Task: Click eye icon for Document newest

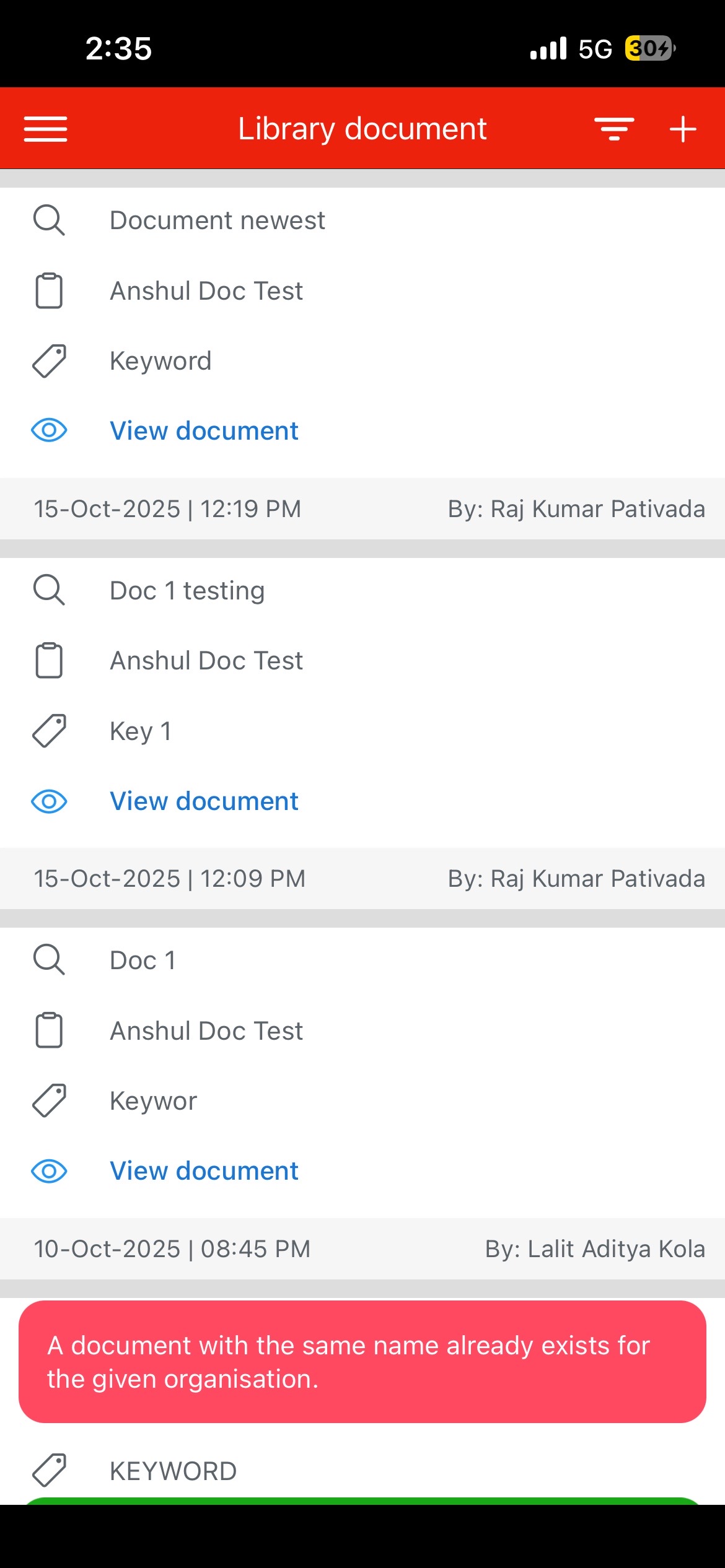Action: click(x=49, y=430)
